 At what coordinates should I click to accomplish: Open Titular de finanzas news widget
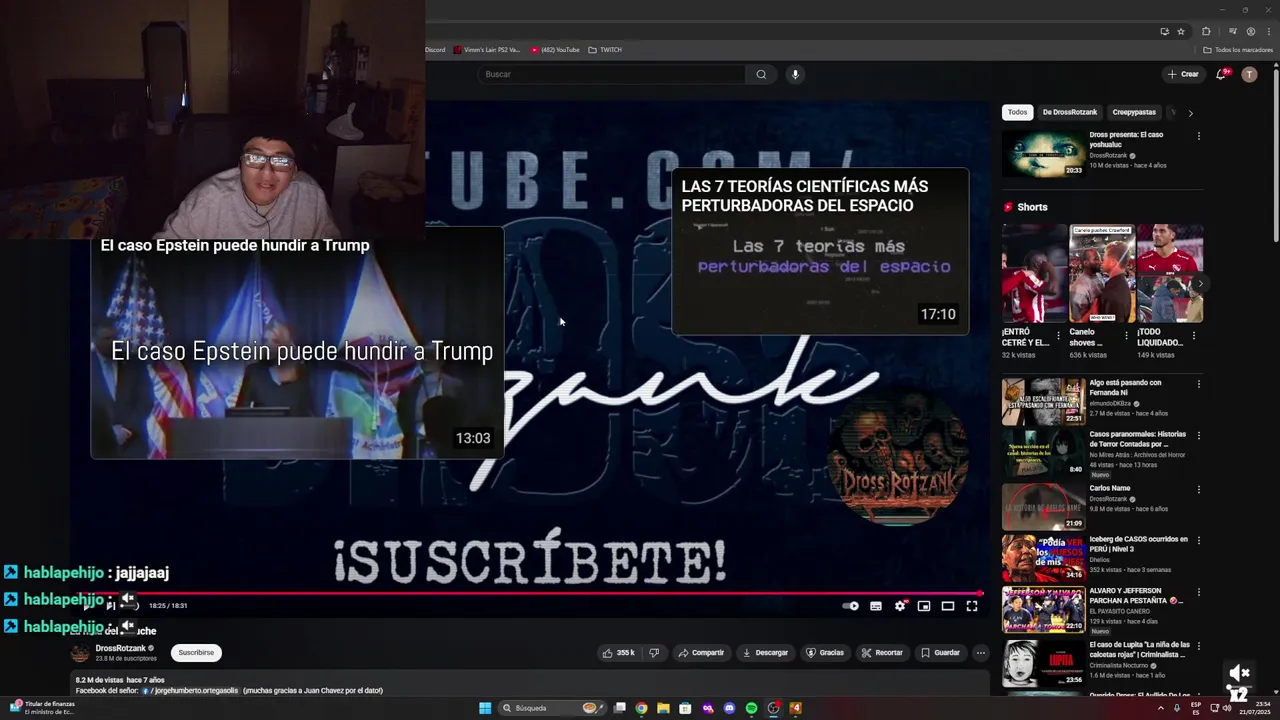pos(42,708)
